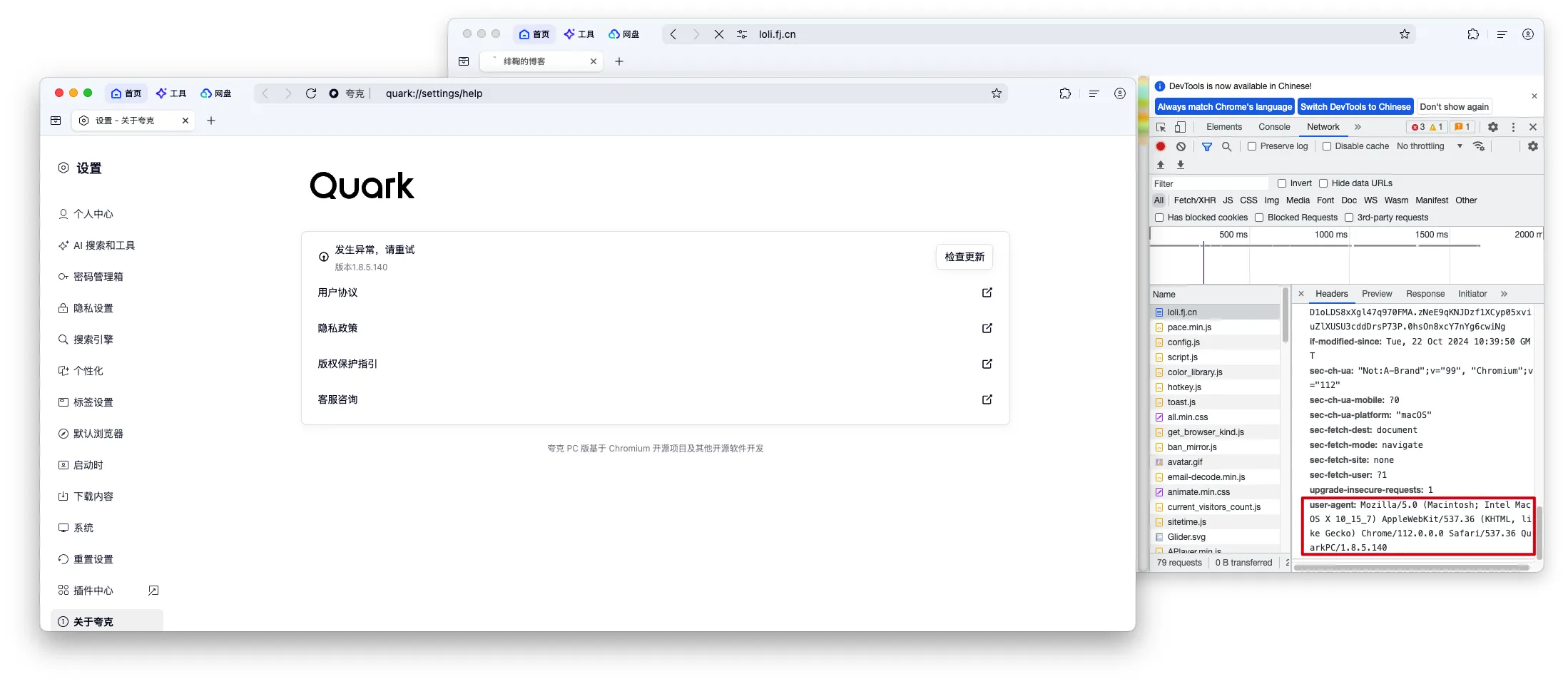1568x684 pixels.
Task: Toggle tab sidebar icon beside settings tab
Action: click(56, 121)
